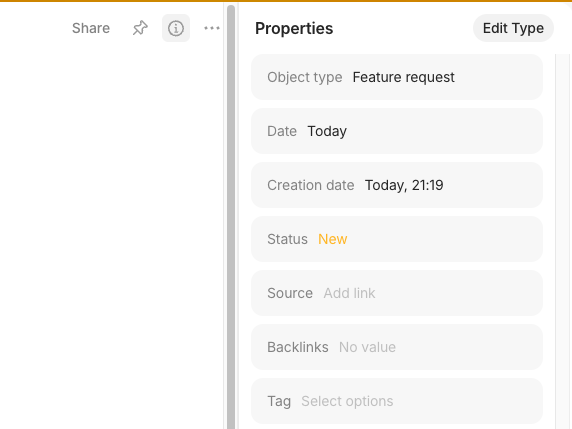Click the Edit Type button
572x429 pixels.
[x=513, y=28]
